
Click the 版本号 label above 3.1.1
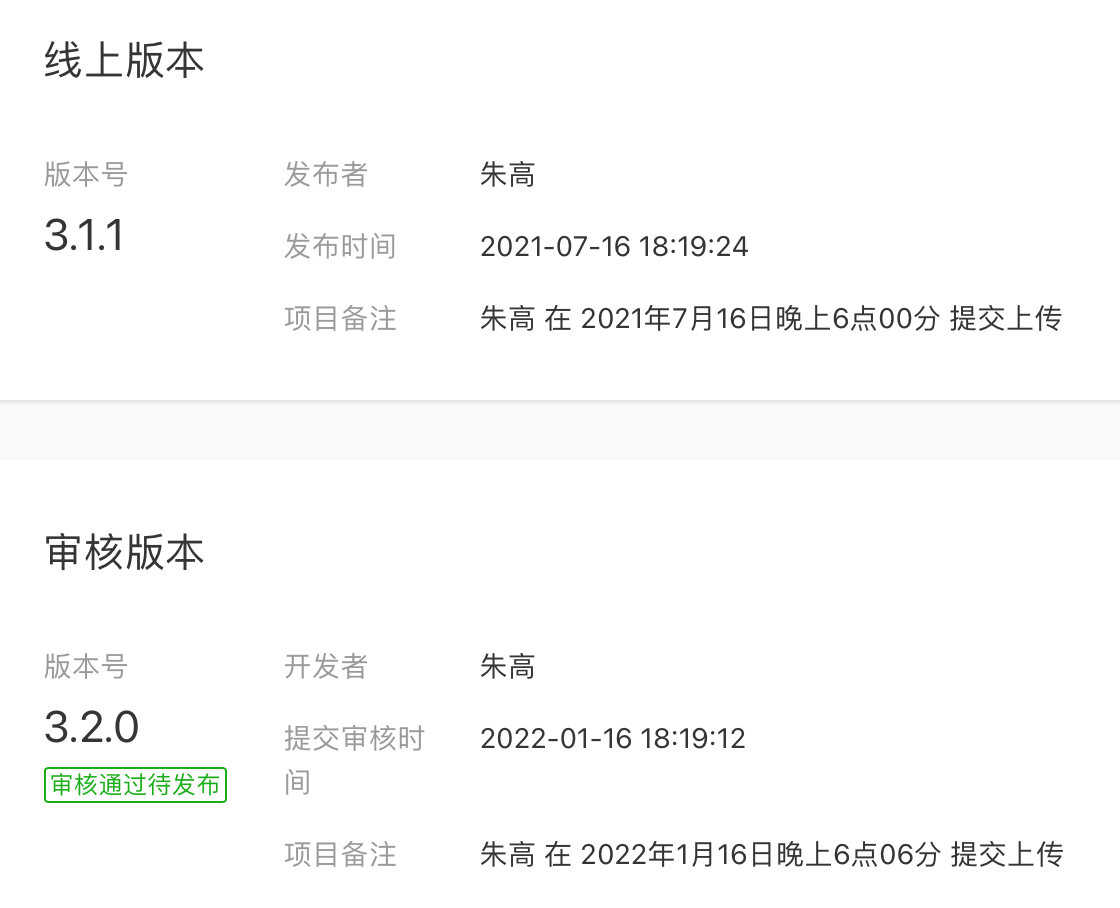[86, 175]
